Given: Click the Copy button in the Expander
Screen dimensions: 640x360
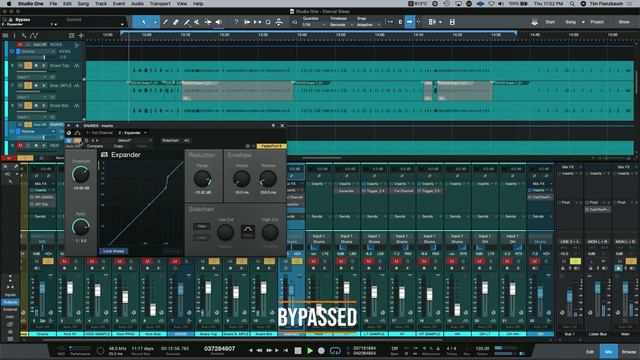Looking at the screenshot, I should pos(118,146).
